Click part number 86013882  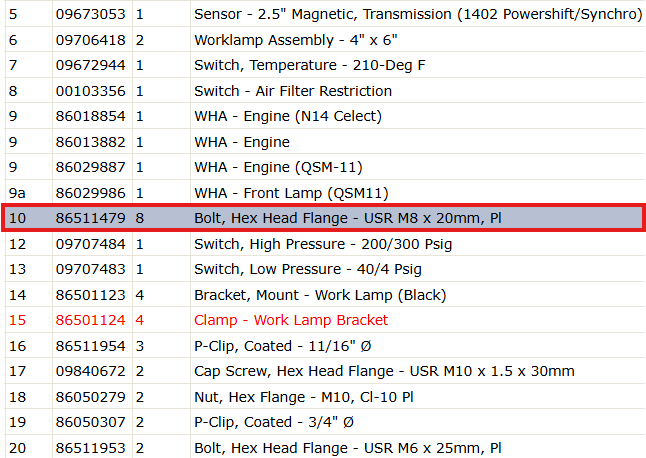[91, 142]
